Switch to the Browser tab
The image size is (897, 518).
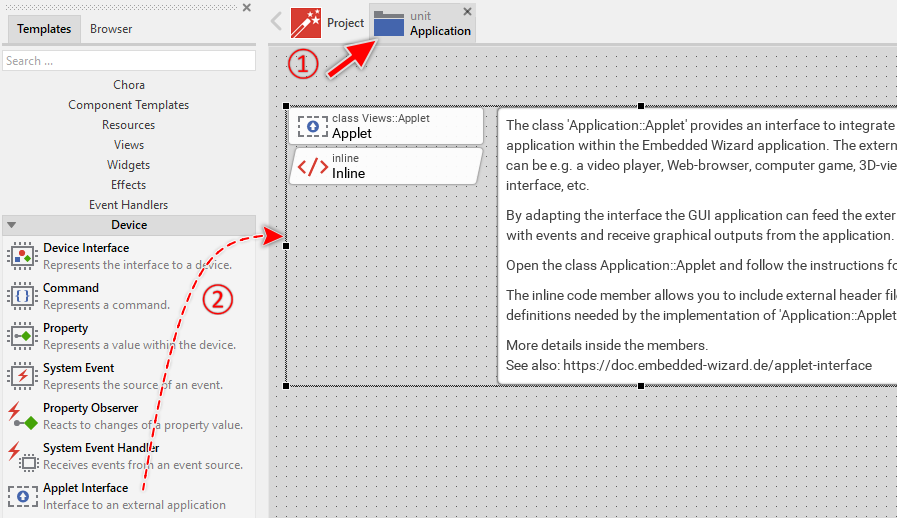[x=111, y=29]
